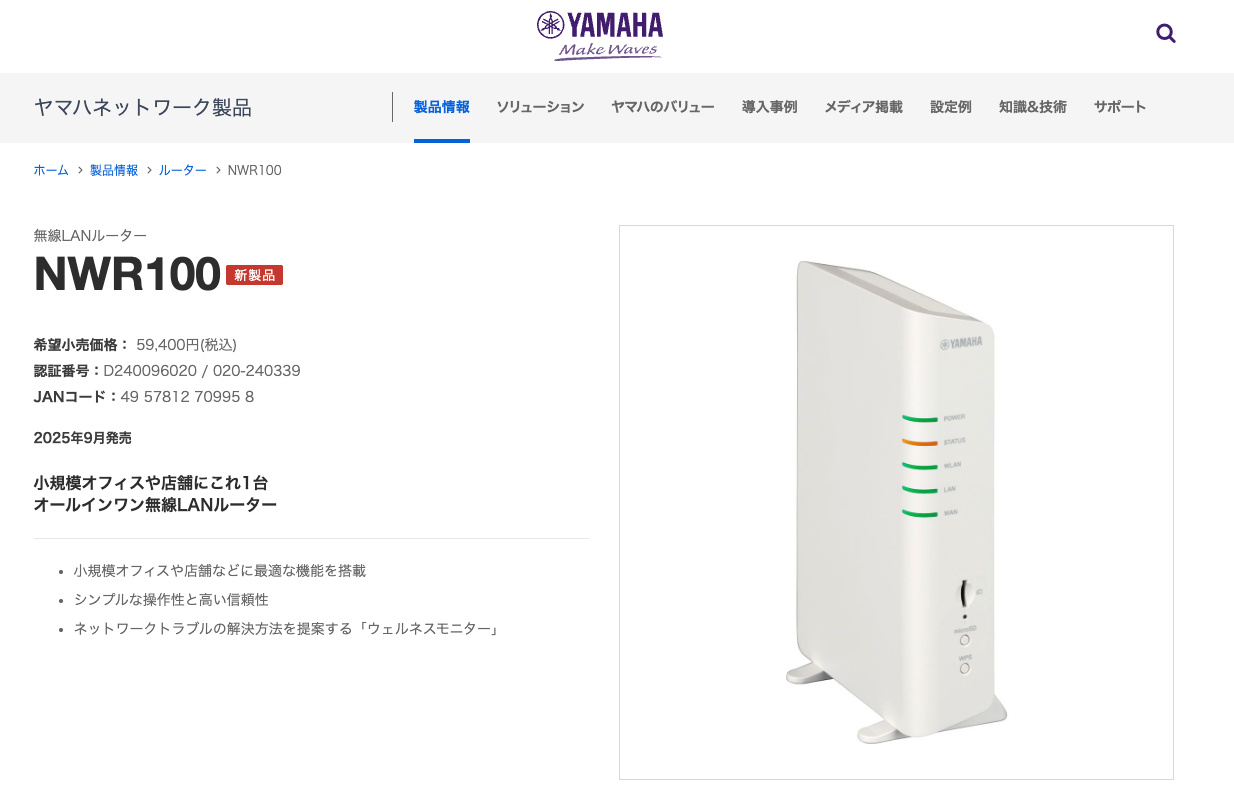The width and height of the screenshot is (1234, 792).
Task: Click the NWR100 product heading
Action: click(127, 274)
